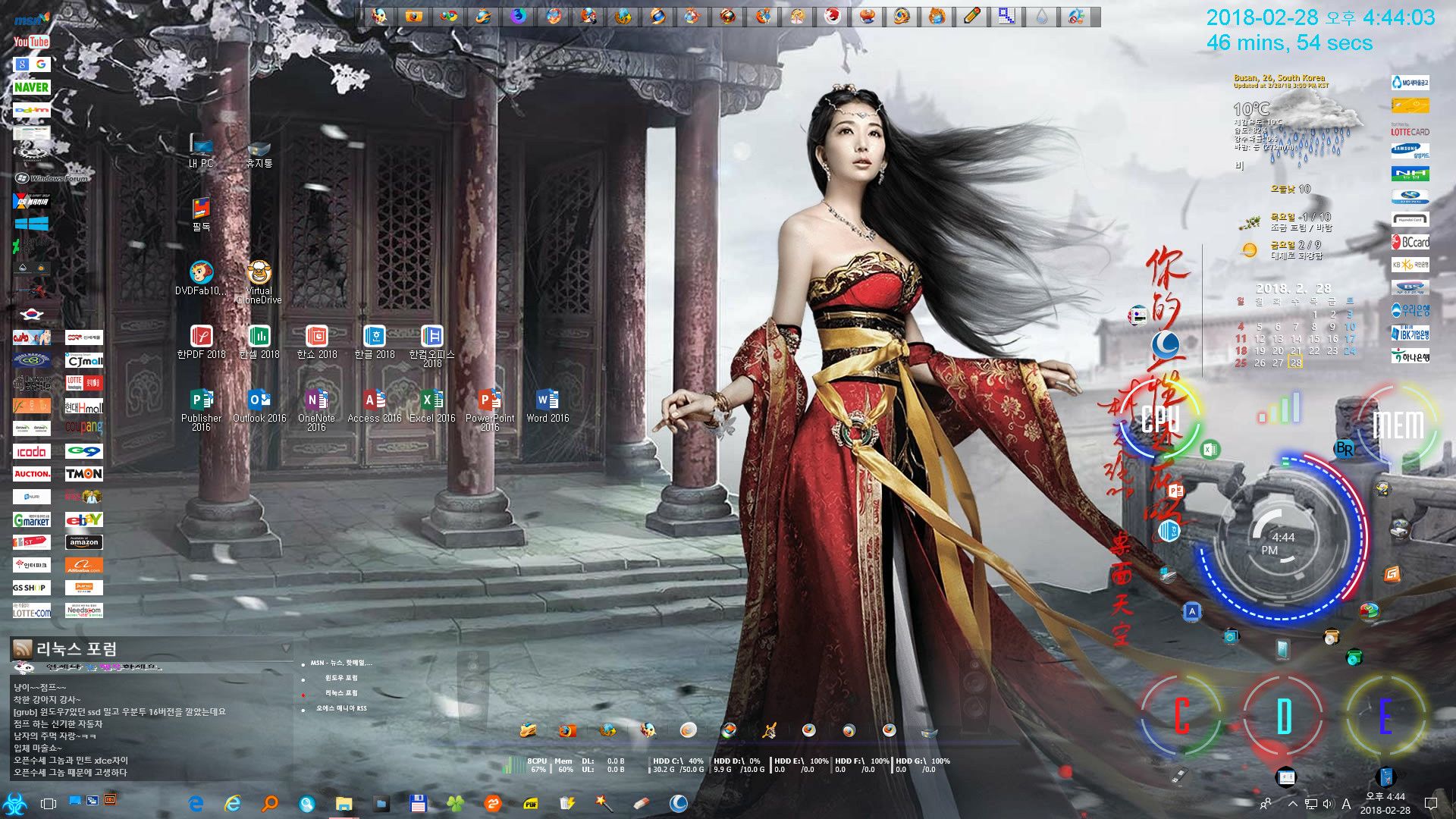Open the biohazard Start button
Screen dimensions: 1456x819
point(15,803)
